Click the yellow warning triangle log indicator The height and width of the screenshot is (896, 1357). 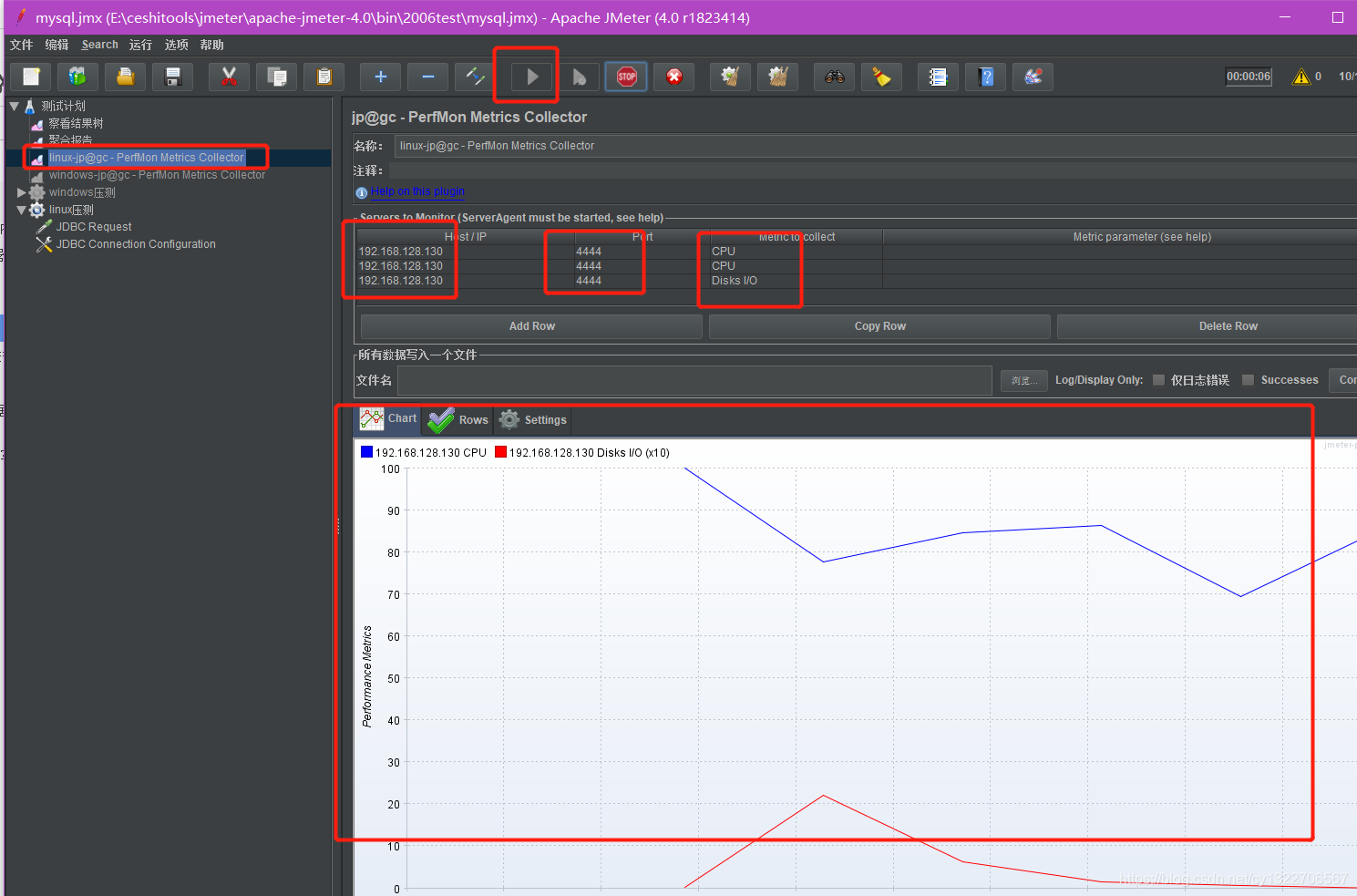click(x=1301, y=77)
